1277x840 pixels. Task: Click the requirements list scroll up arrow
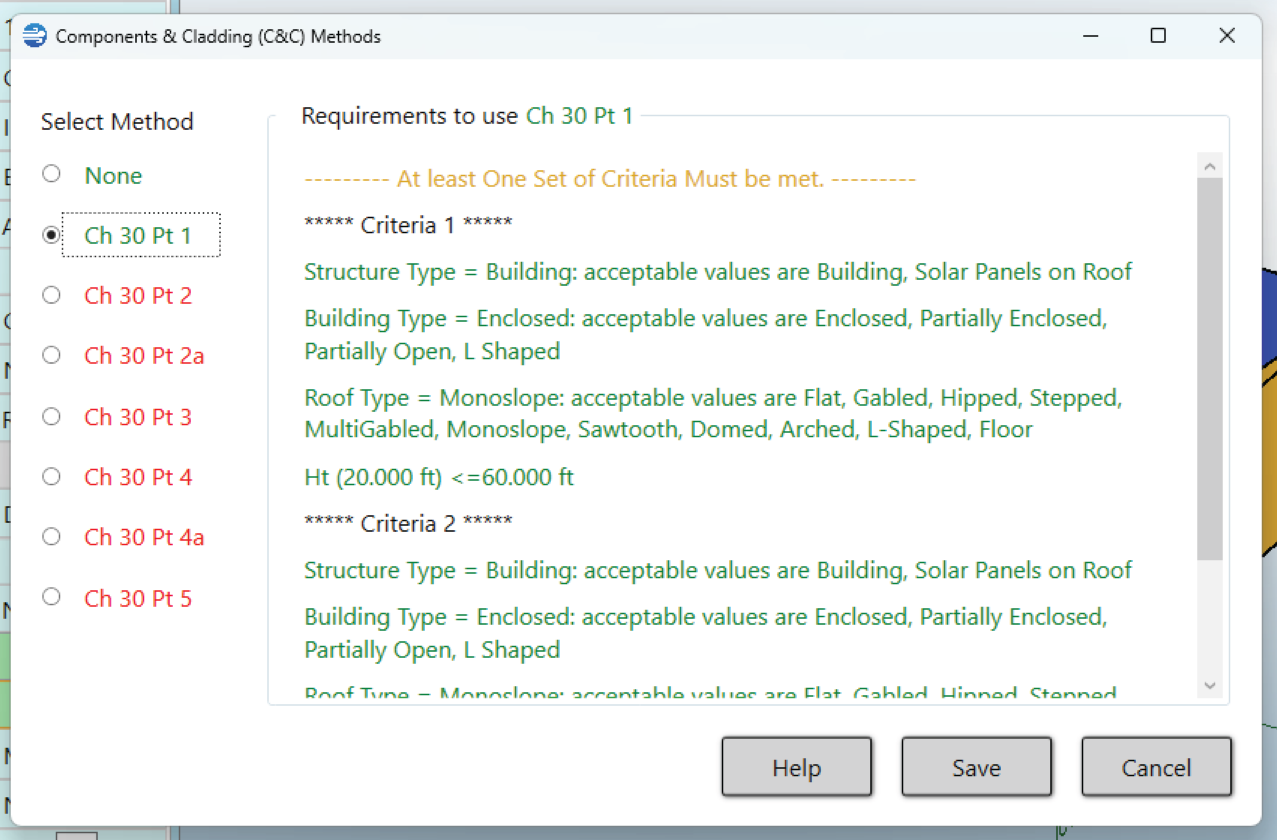[x=1209, y=166]
